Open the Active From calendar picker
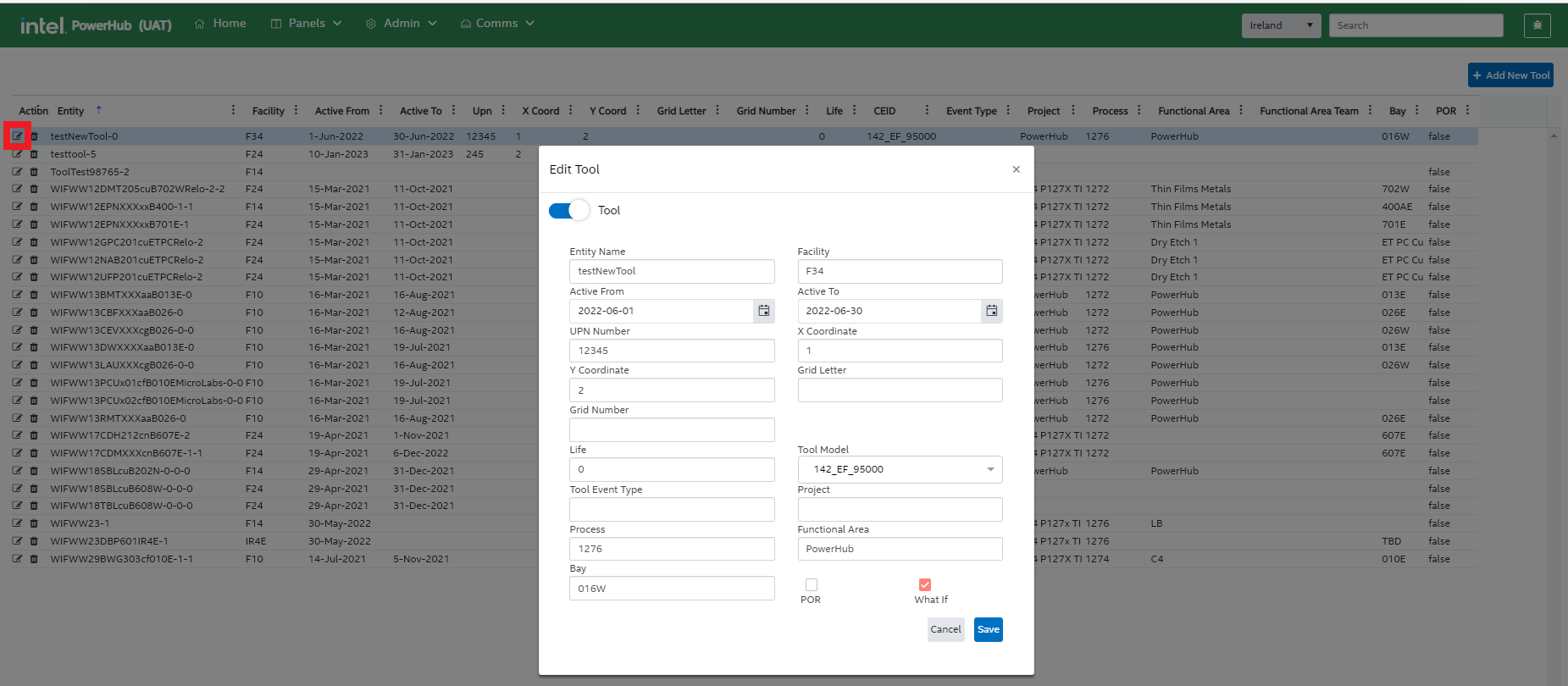Viewport: 1568px width, 686px height. (x=763, y=311)
